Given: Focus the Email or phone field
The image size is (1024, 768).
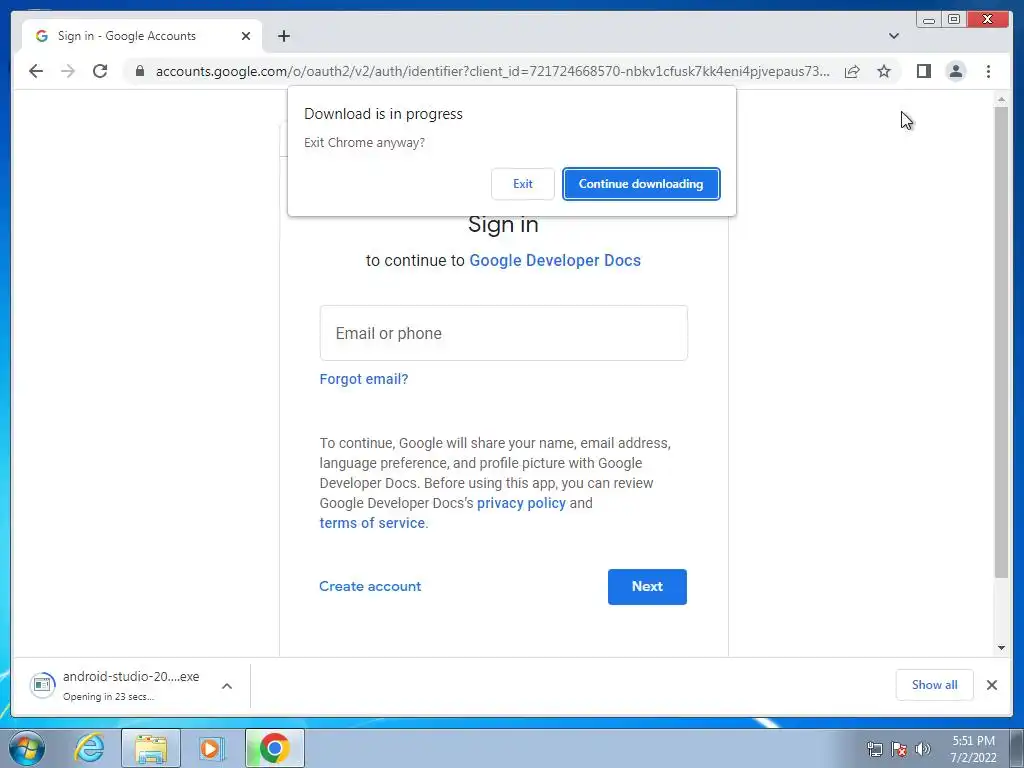Looking at the screenshot, I should [x=504, y=333].
